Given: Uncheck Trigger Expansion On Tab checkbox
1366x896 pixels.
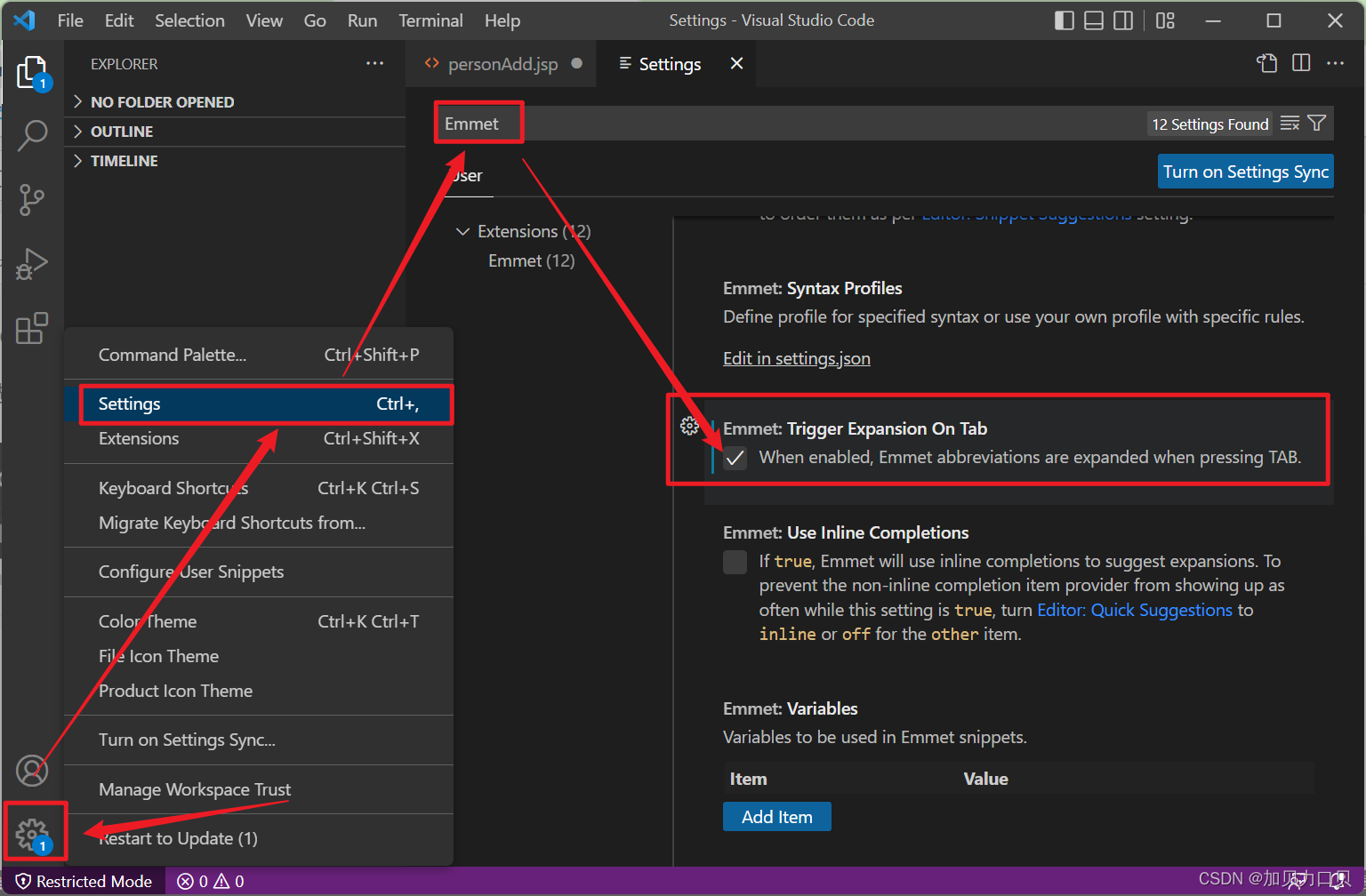Looking at the screenshot, I should [x=735, y=458].
